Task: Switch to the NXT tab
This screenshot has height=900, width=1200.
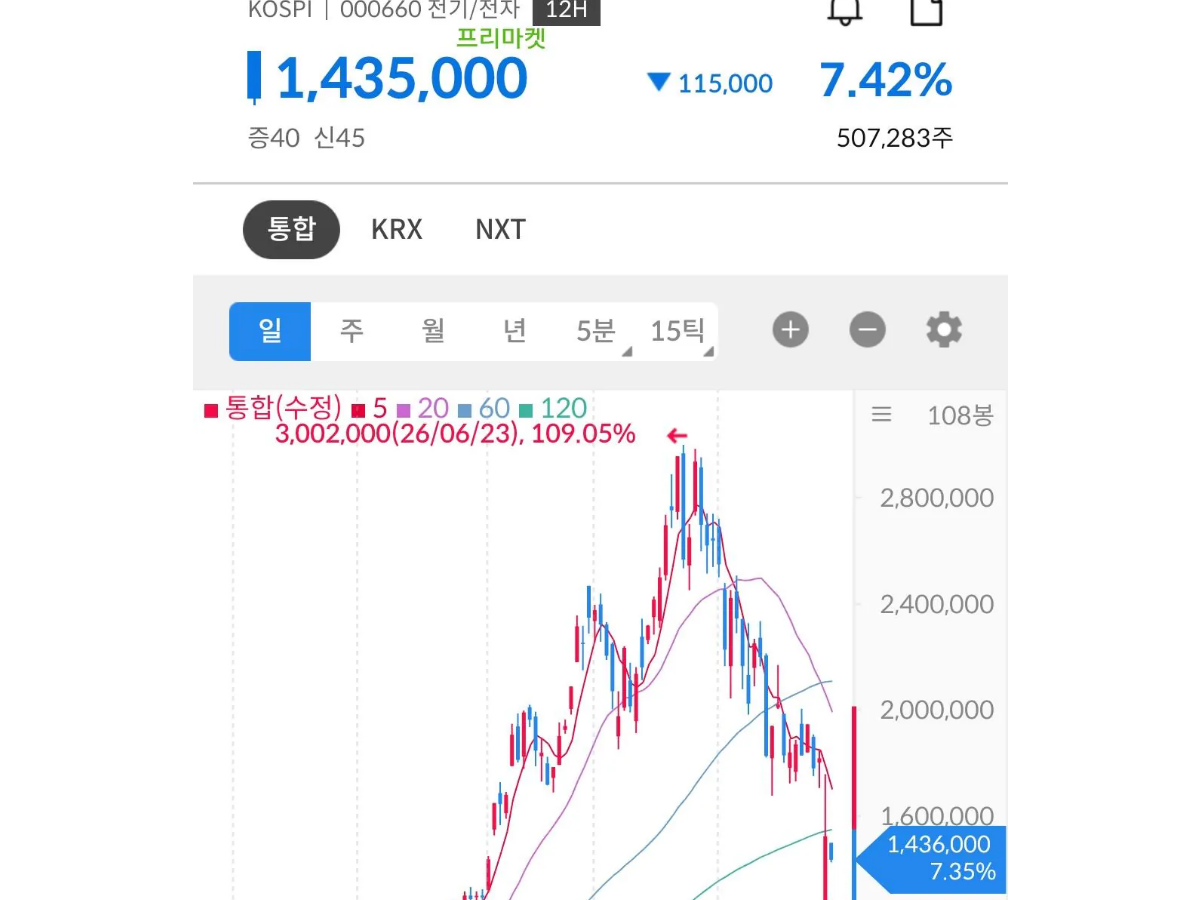Action: coord(500,230)
